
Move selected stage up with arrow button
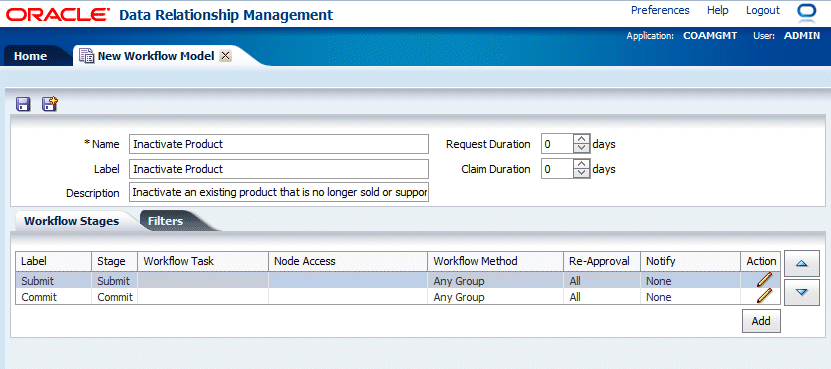point(801,263)
